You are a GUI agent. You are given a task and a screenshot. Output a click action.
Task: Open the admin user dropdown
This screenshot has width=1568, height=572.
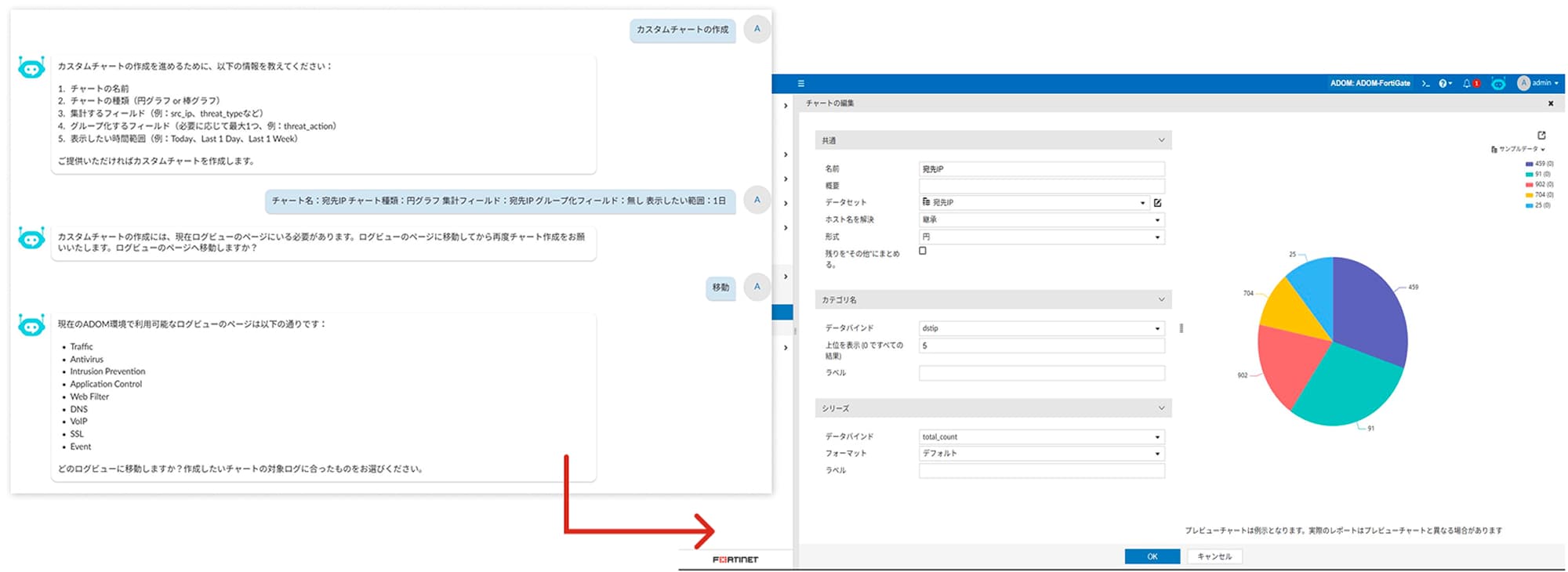1538,83
